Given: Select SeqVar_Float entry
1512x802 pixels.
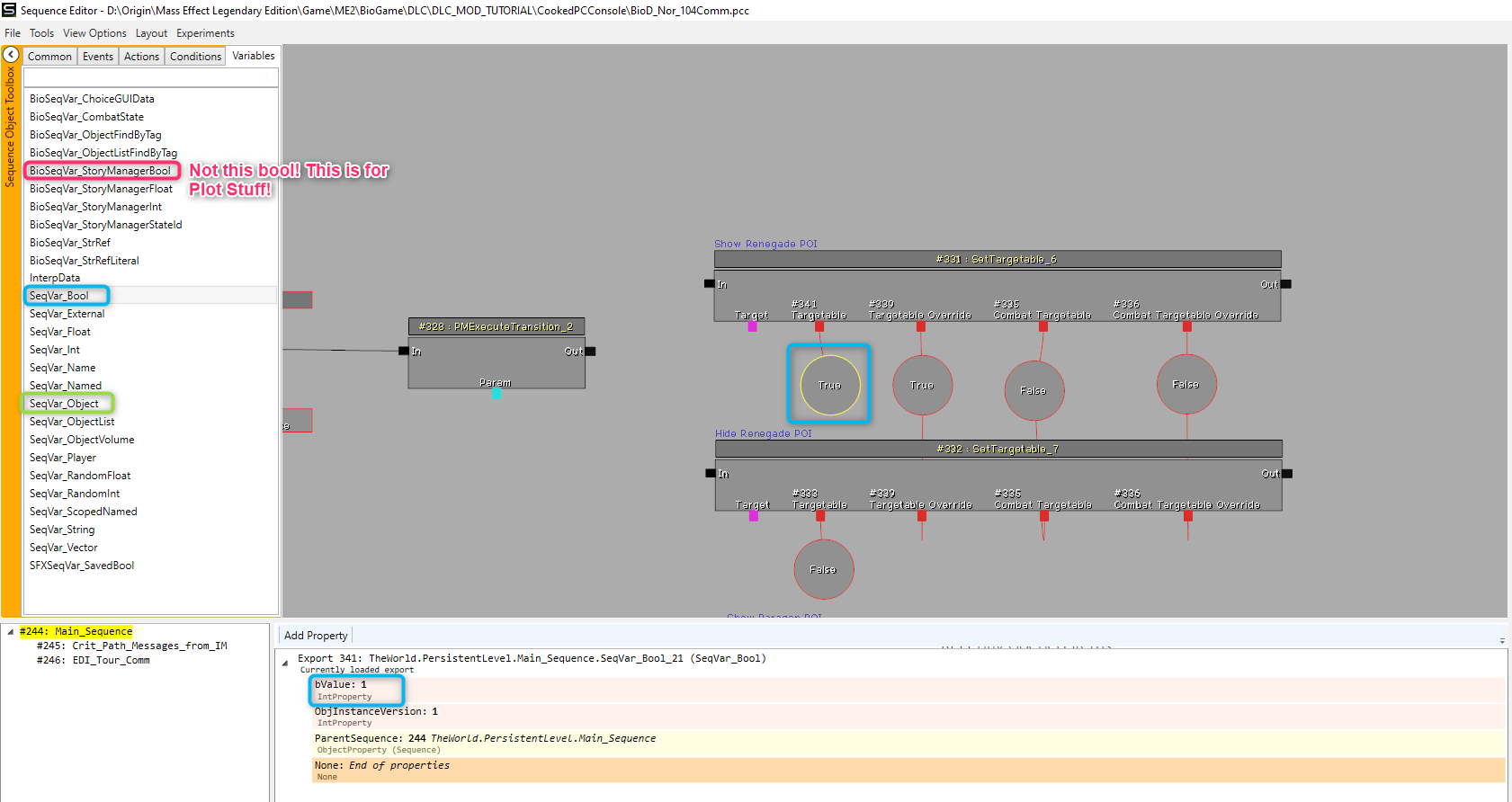Looking at the screenshot, I should click(x=60, y=332).
